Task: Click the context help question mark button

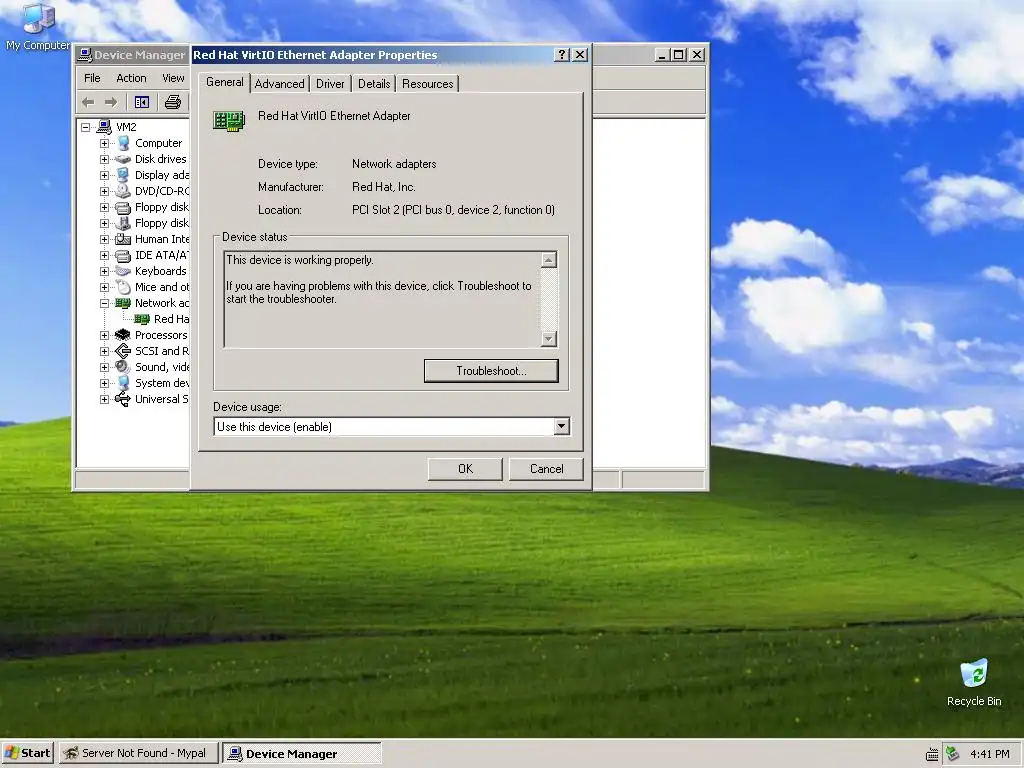Action: tap(562, 55)
